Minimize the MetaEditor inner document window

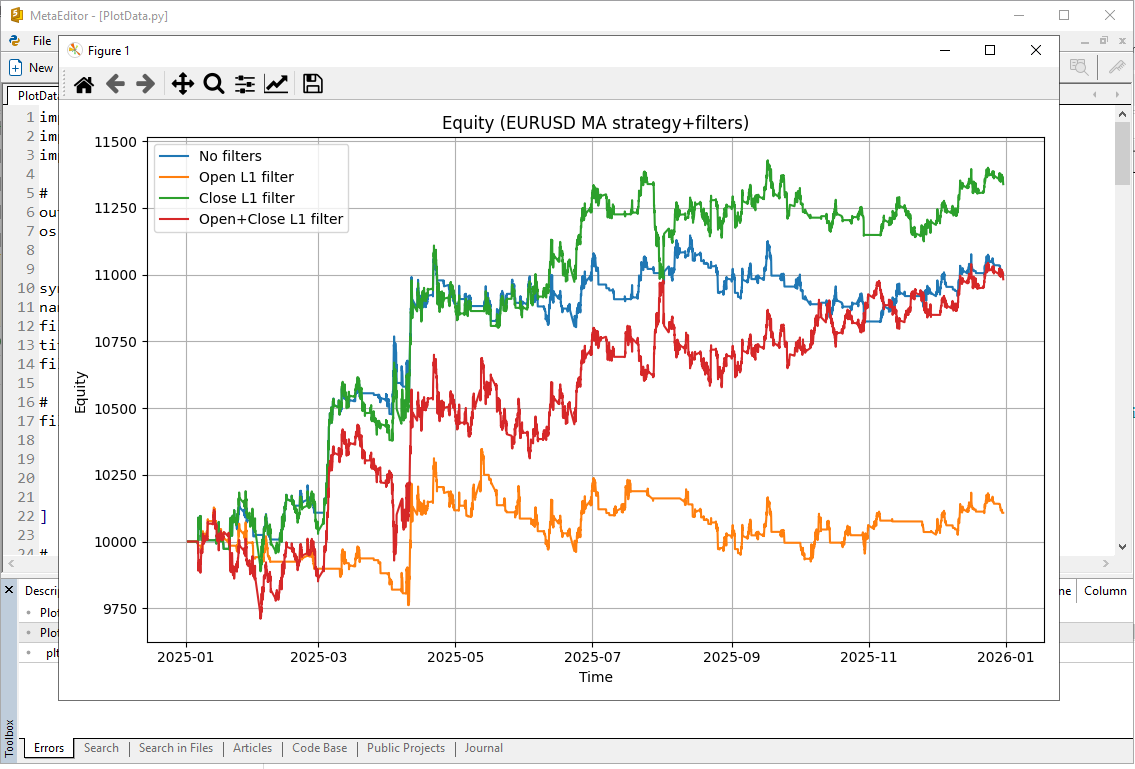[1085, 41]
